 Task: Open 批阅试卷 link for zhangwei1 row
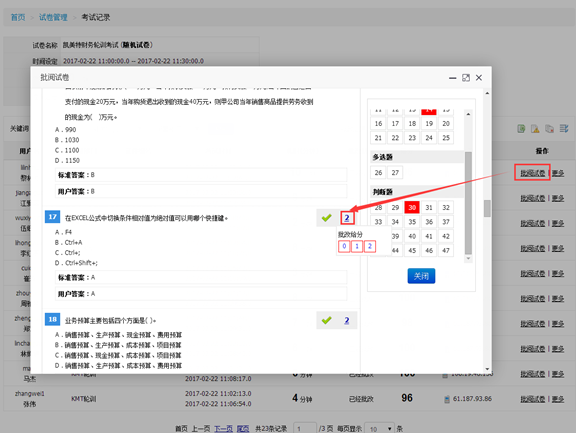533,399
